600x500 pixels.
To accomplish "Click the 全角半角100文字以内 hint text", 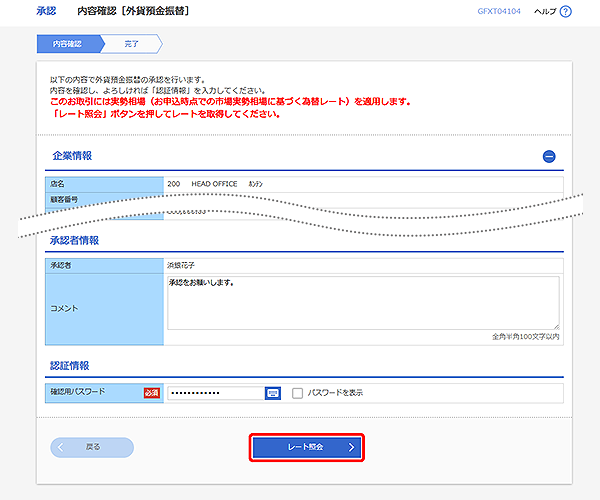I will point(525,337).
